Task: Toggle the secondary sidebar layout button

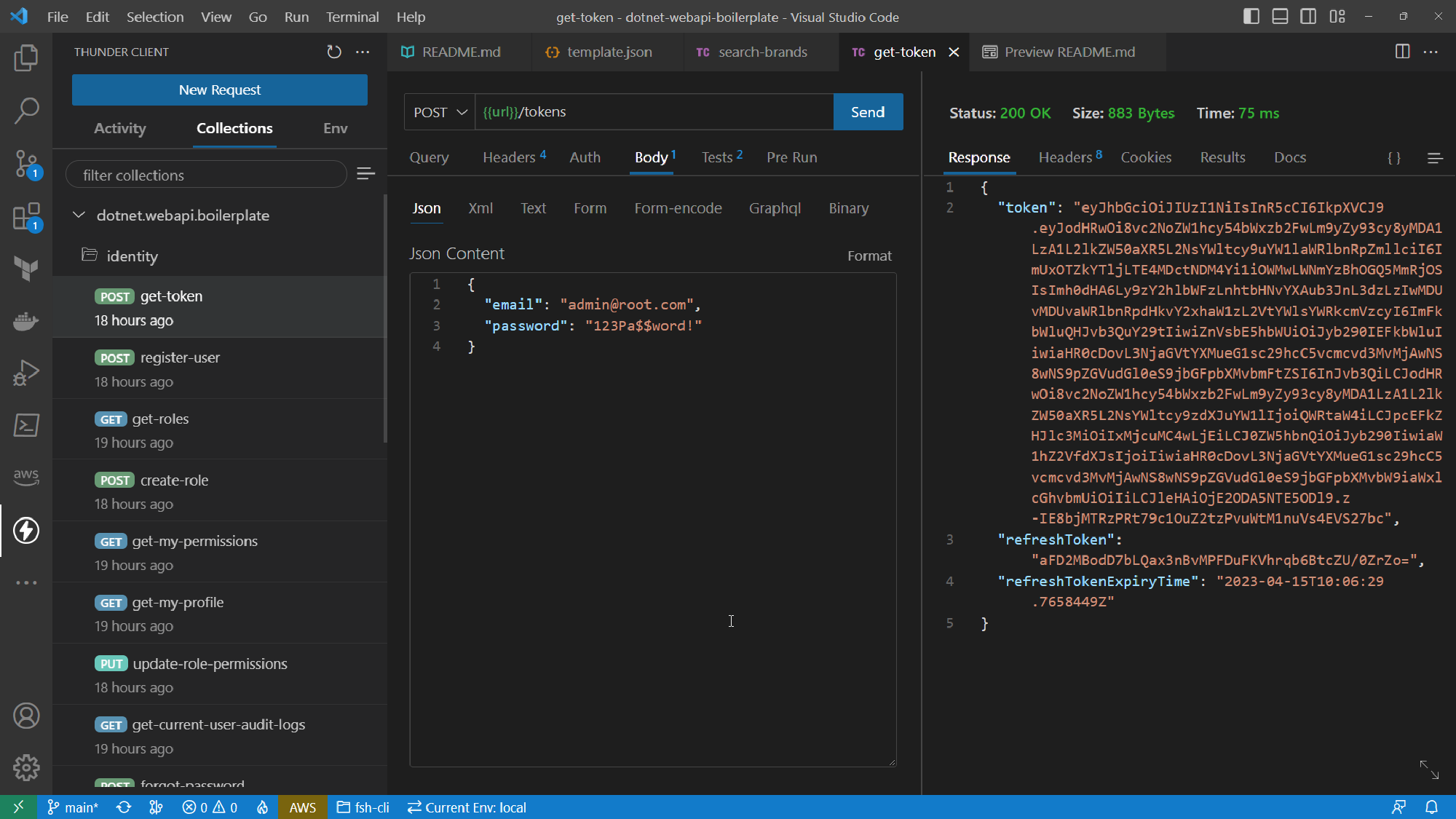Action: (1308, 16)
